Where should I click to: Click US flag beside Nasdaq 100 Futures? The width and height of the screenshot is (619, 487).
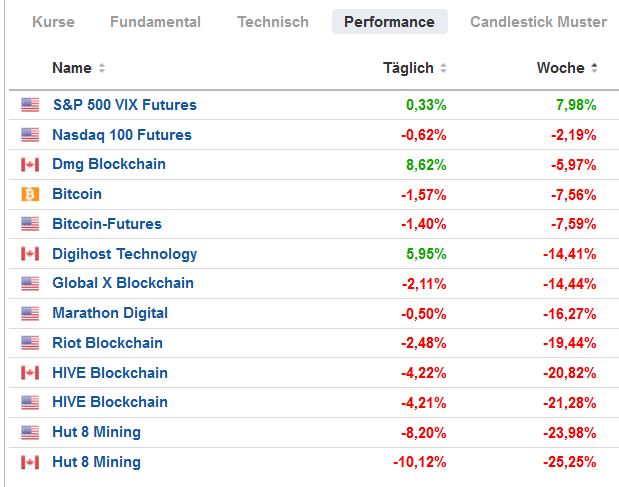30,135
